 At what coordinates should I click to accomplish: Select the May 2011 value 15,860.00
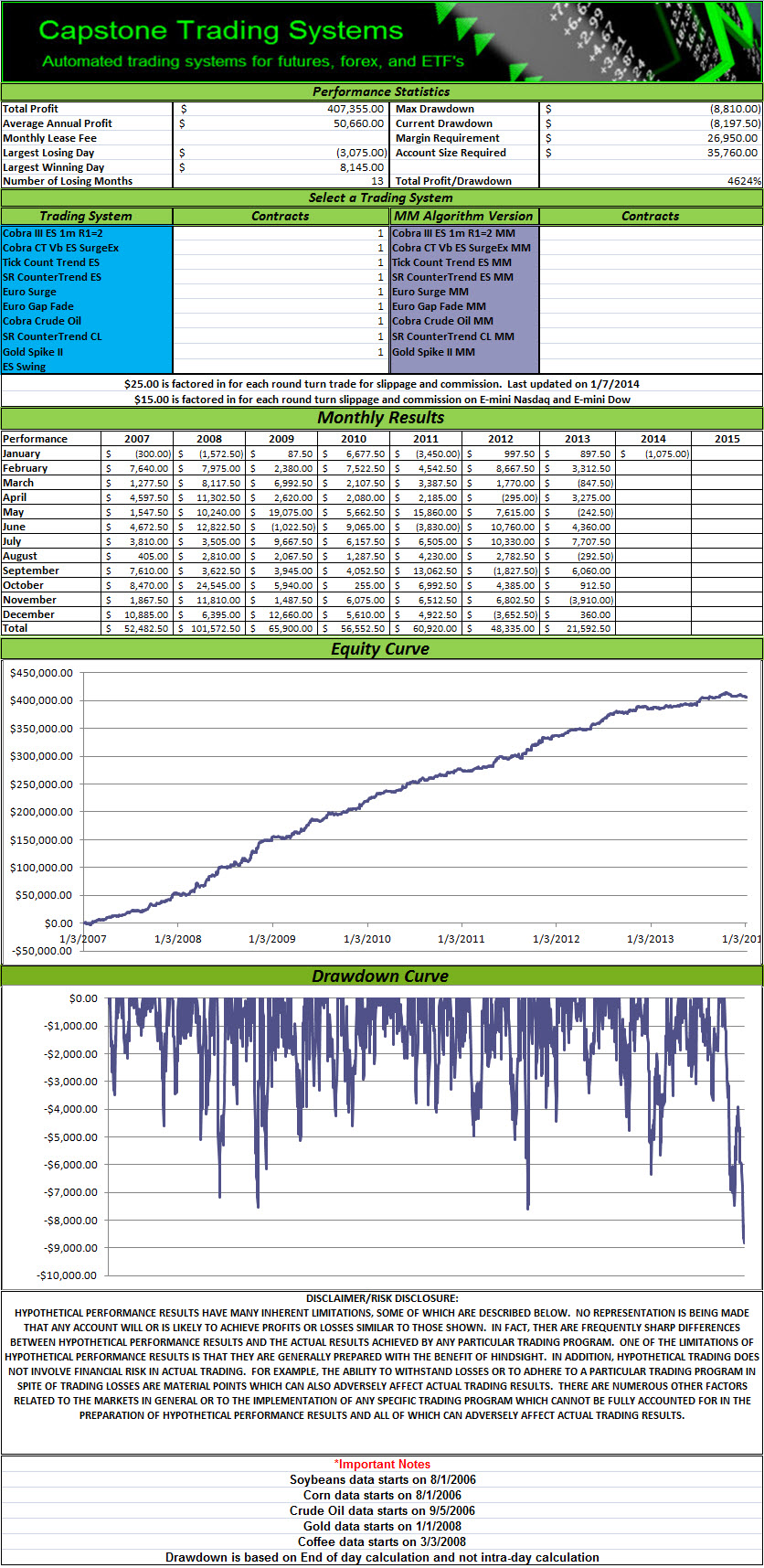coord(435,512)
